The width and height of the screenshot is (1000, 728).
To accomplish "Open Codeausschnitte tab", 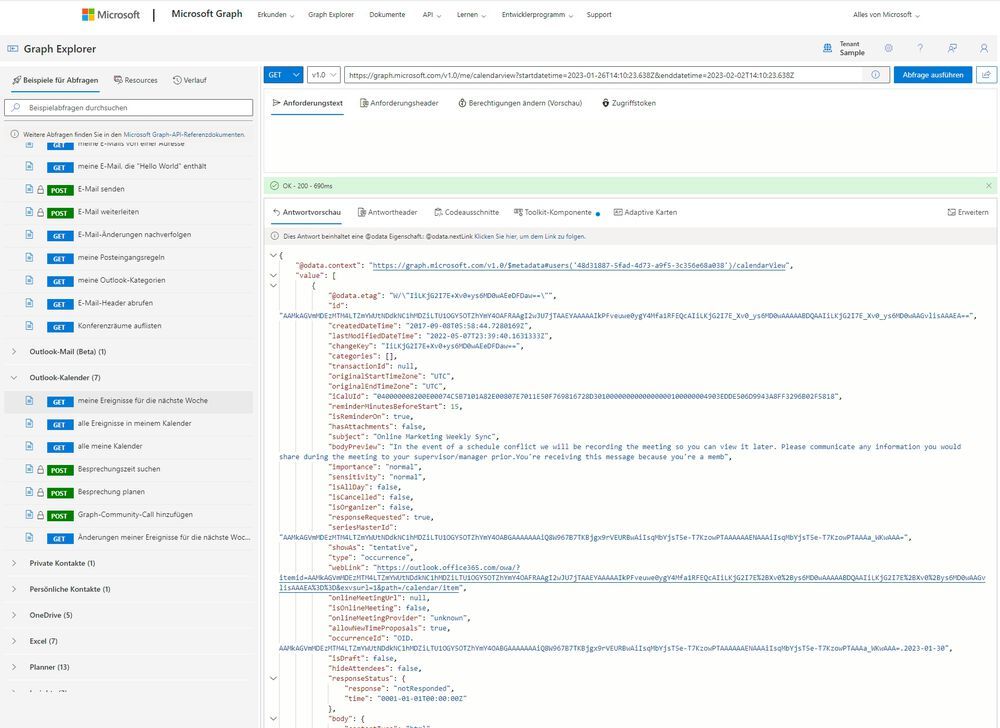I will pyautogui.click(x=466, y=212).
